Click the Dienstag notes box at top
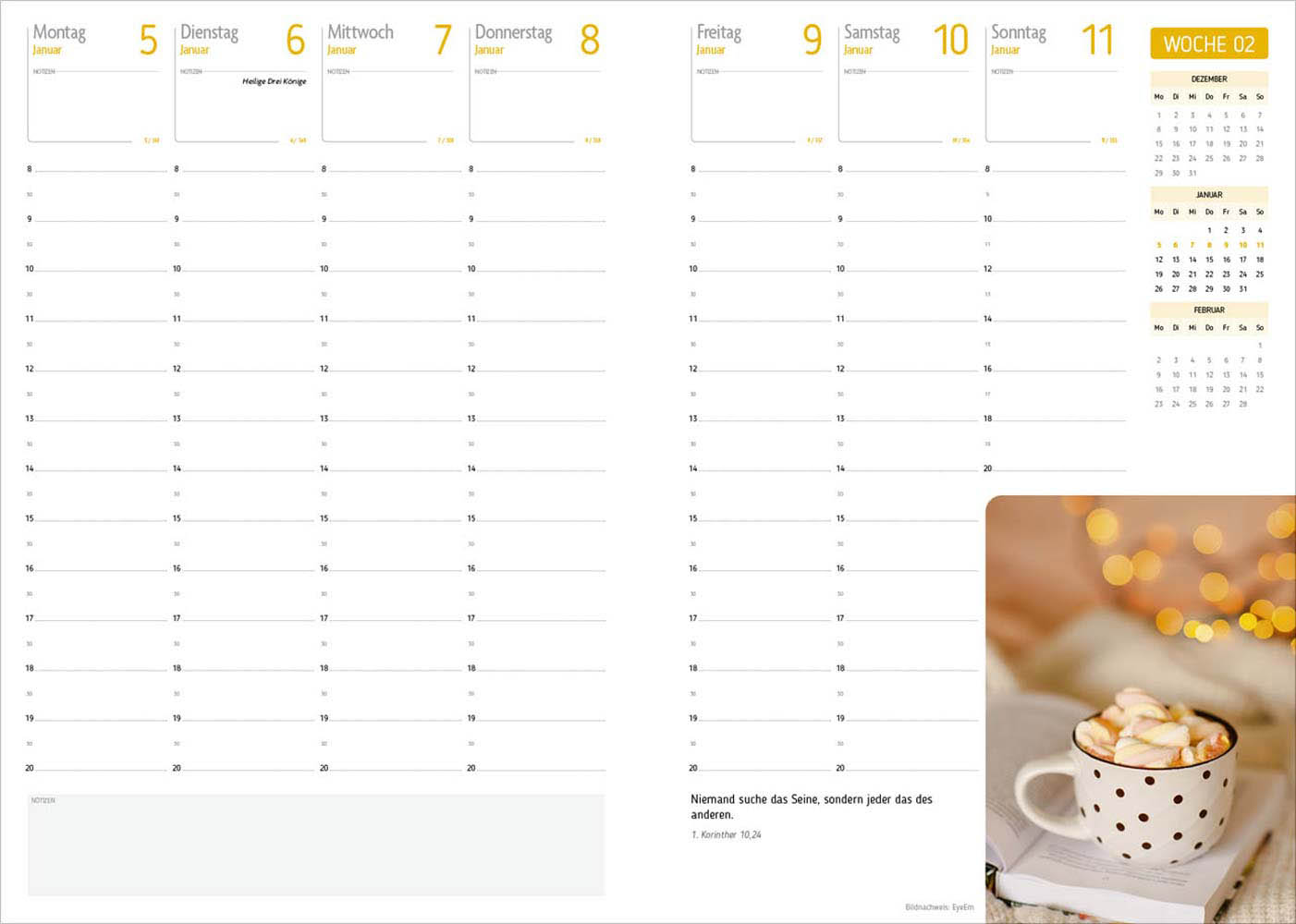1296x924 pixels. (240, 111)
